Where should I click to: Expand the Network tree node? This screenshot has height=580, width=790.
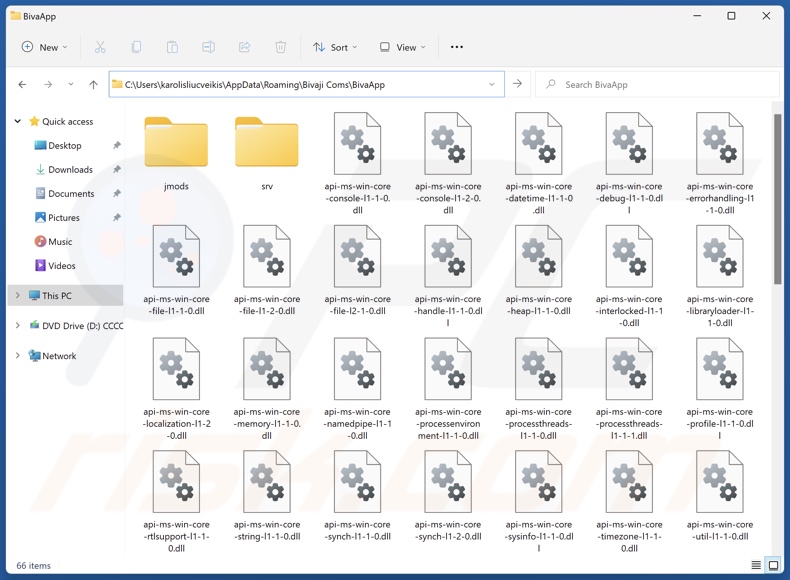pyautogui.click(x=17, y=356)
